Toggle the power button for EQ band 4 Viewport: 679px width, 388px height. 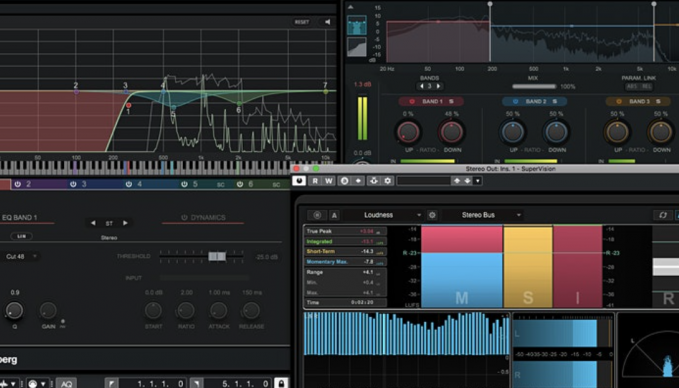(129, 184)
